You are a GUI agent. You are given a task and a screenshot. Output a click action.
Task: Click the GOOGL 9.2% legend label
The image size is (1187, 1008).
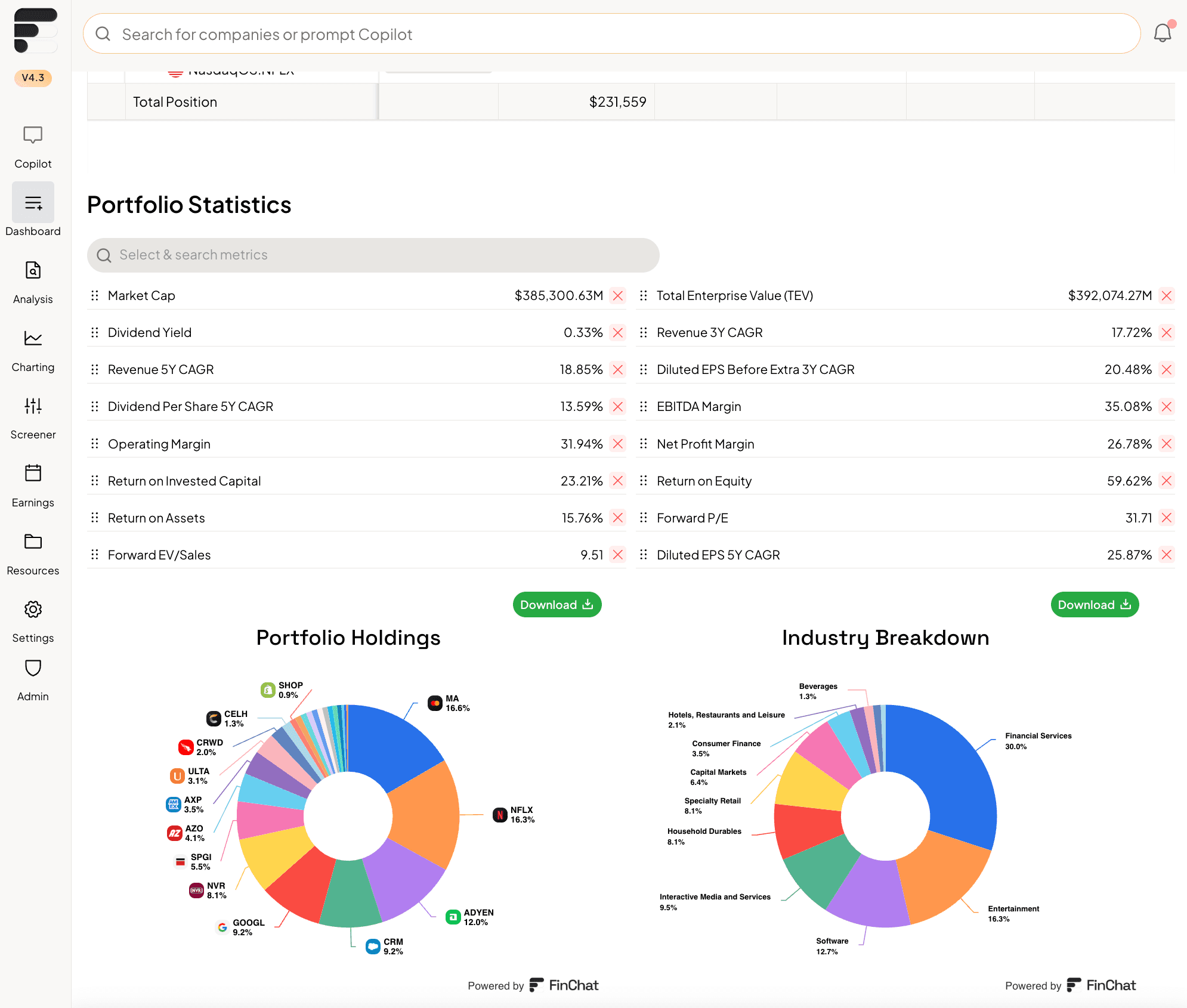pos(240,927)
